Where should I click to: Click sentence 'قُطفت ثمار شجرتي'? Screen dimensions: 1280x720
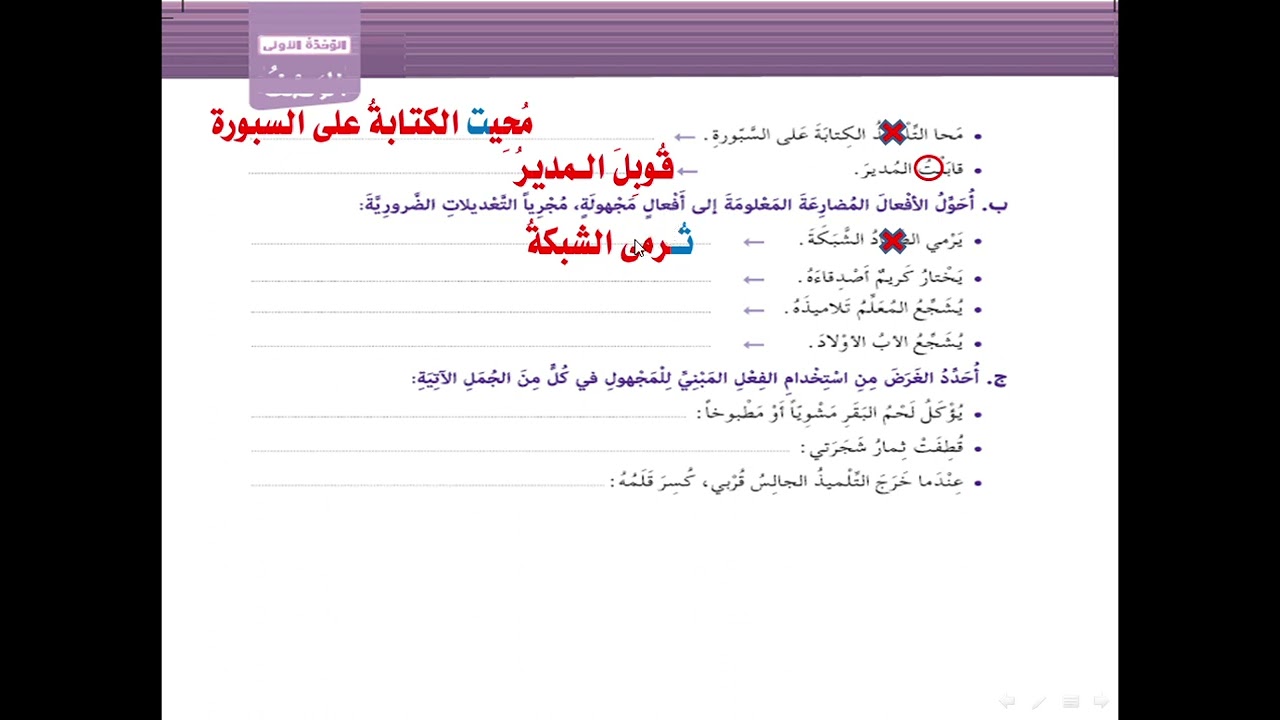tap(884, 447)
